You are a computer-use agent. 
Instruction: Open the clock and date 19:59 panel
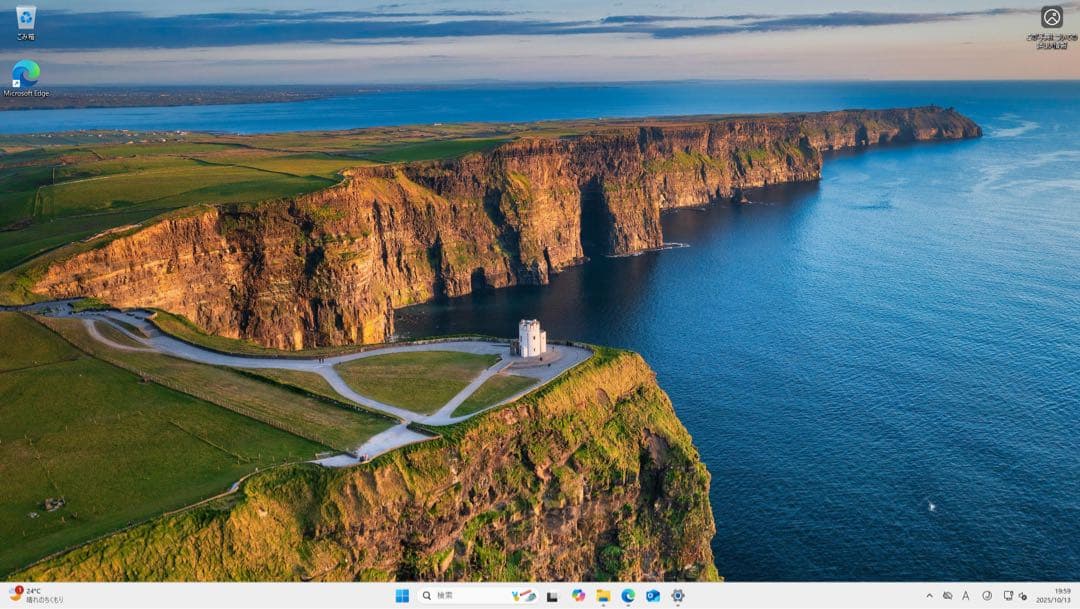[x=1055, y=596]
